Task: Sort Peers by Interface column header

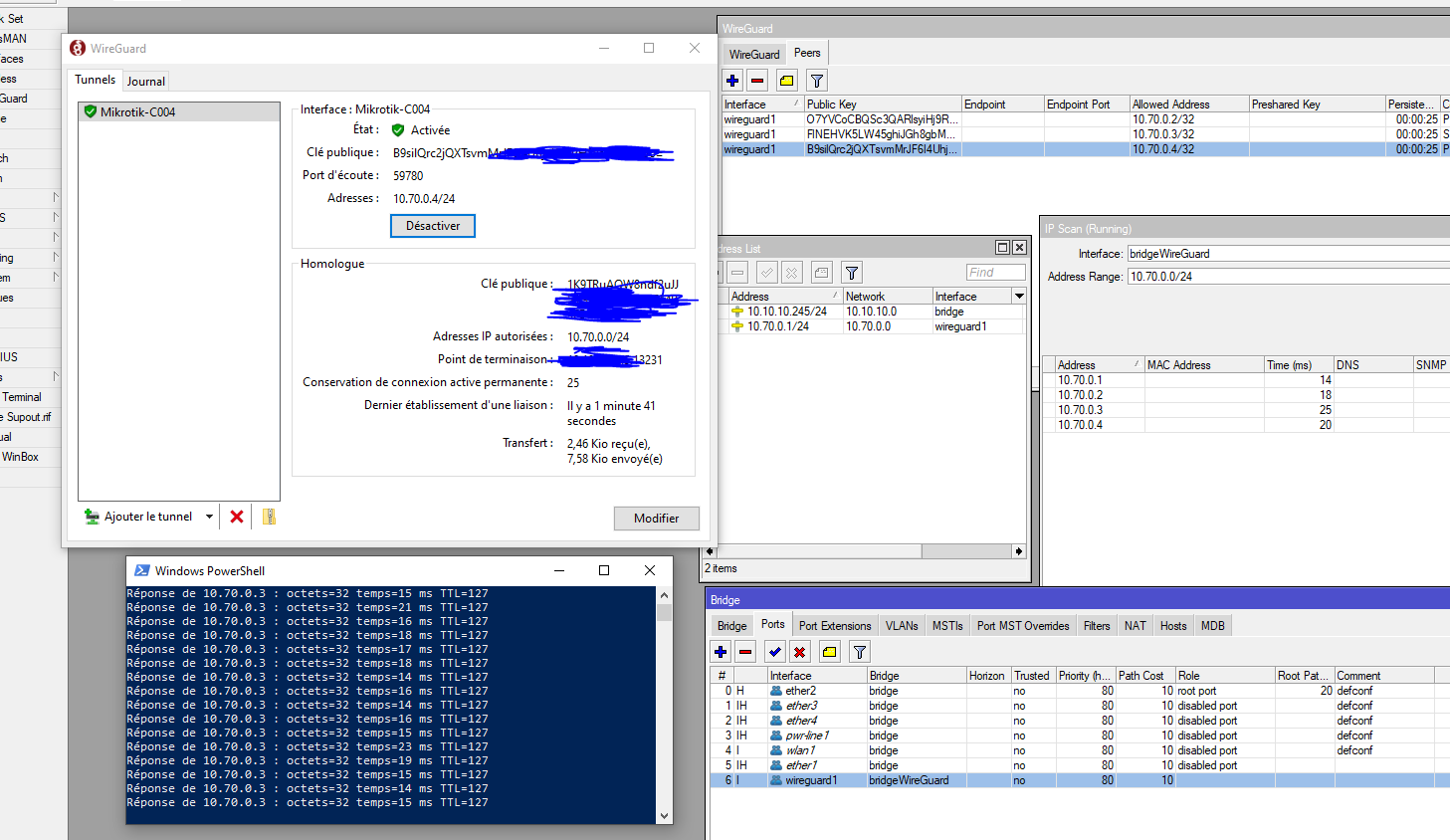Action: pos(761,105)
